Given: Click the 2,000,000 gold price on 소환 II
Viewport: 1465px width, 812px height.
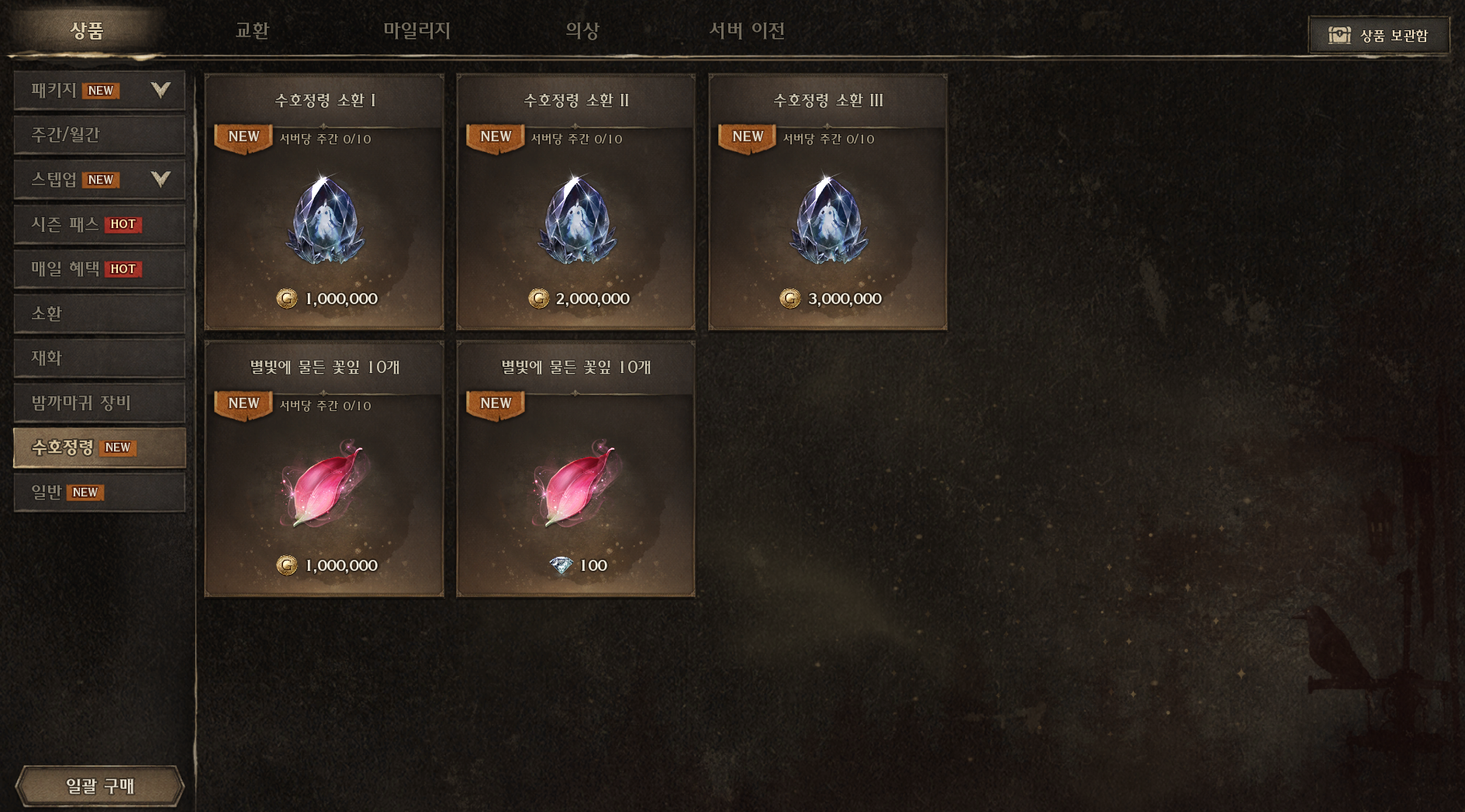Looking at the screenshot, I should 593,299.
